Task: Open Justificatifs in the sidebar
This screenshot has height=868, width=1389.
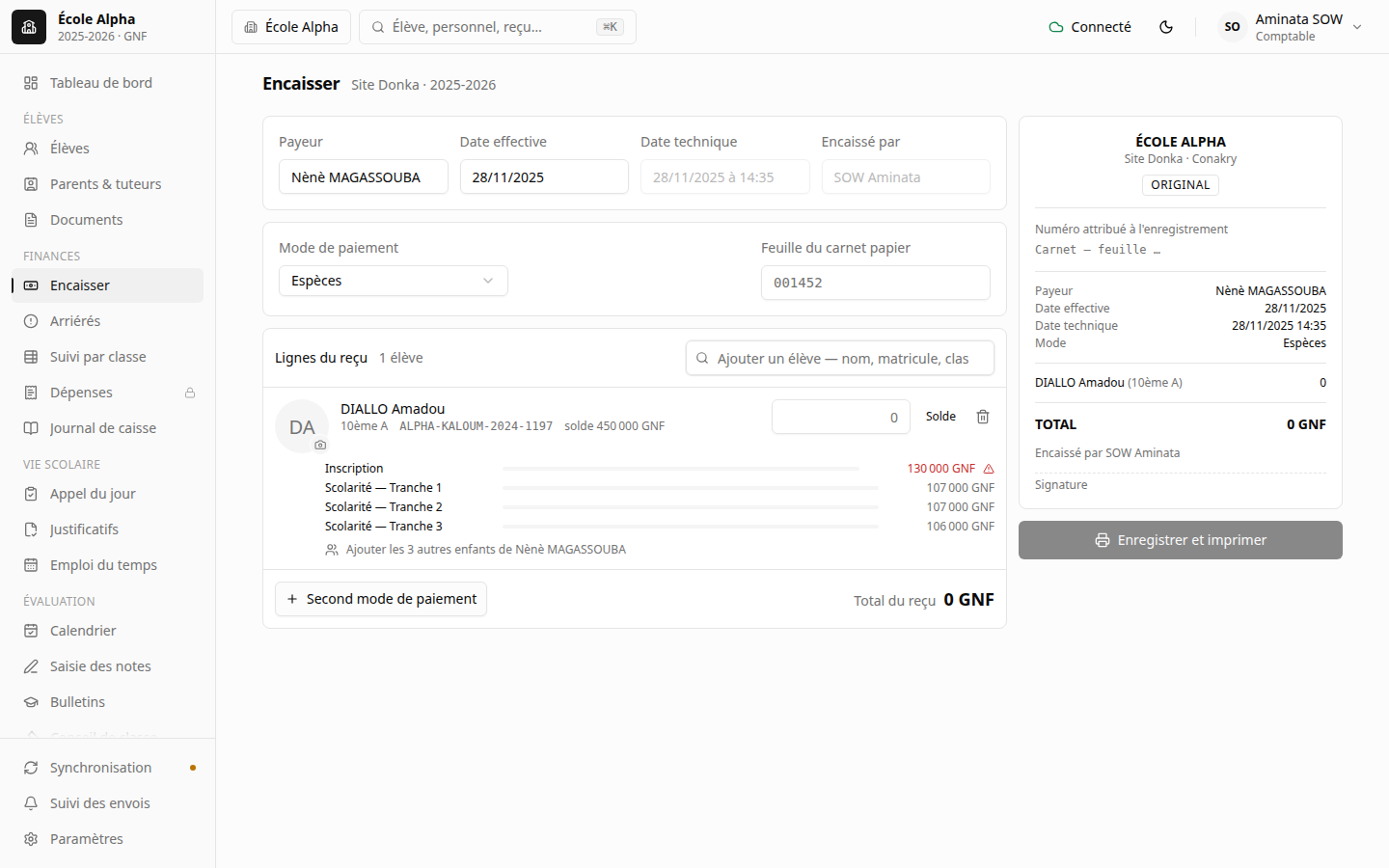Action: pos(107,529)
